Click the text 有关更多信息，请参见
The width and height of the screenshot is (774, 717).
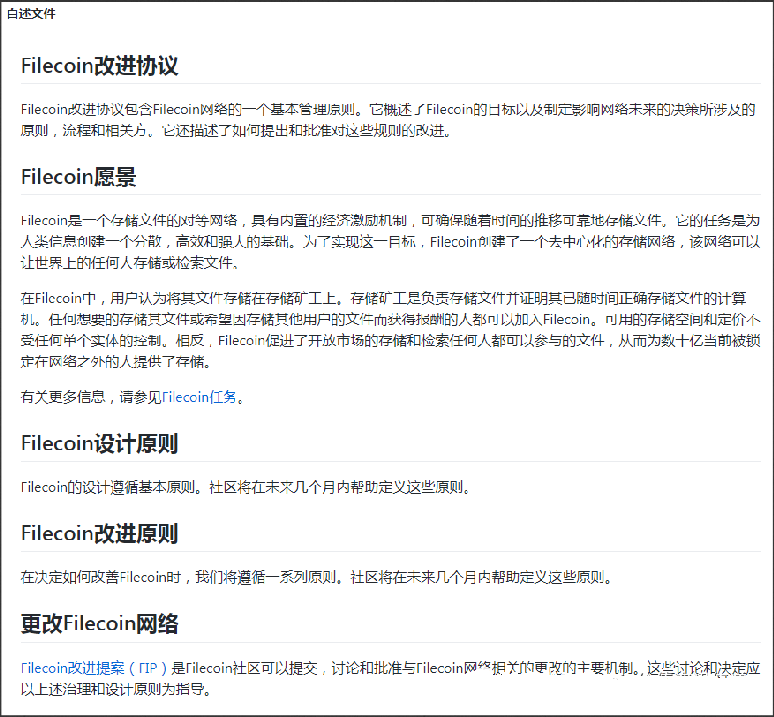pyautogui.click(x=91, y=397)
